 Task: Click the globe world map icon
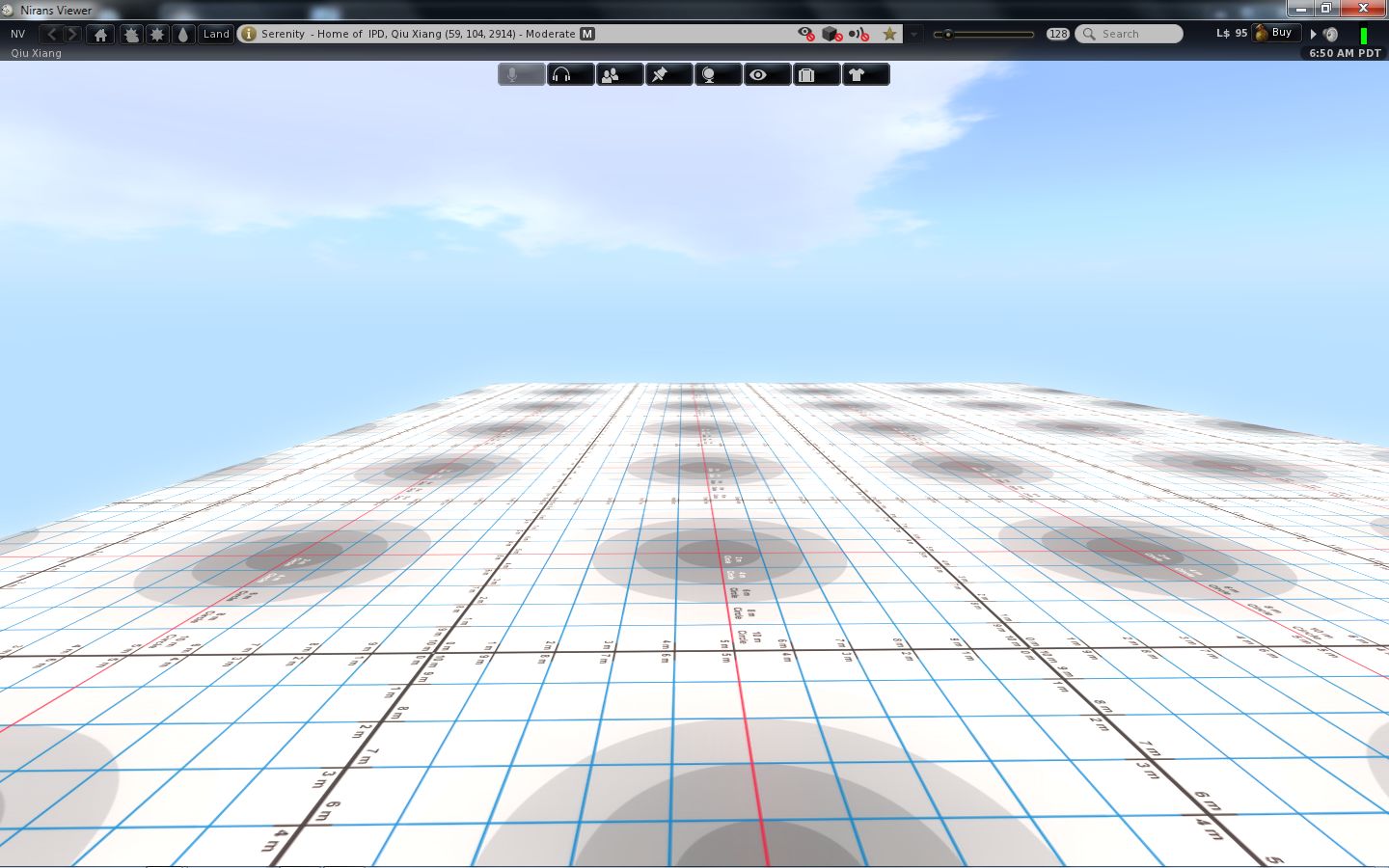click(718, 74)
